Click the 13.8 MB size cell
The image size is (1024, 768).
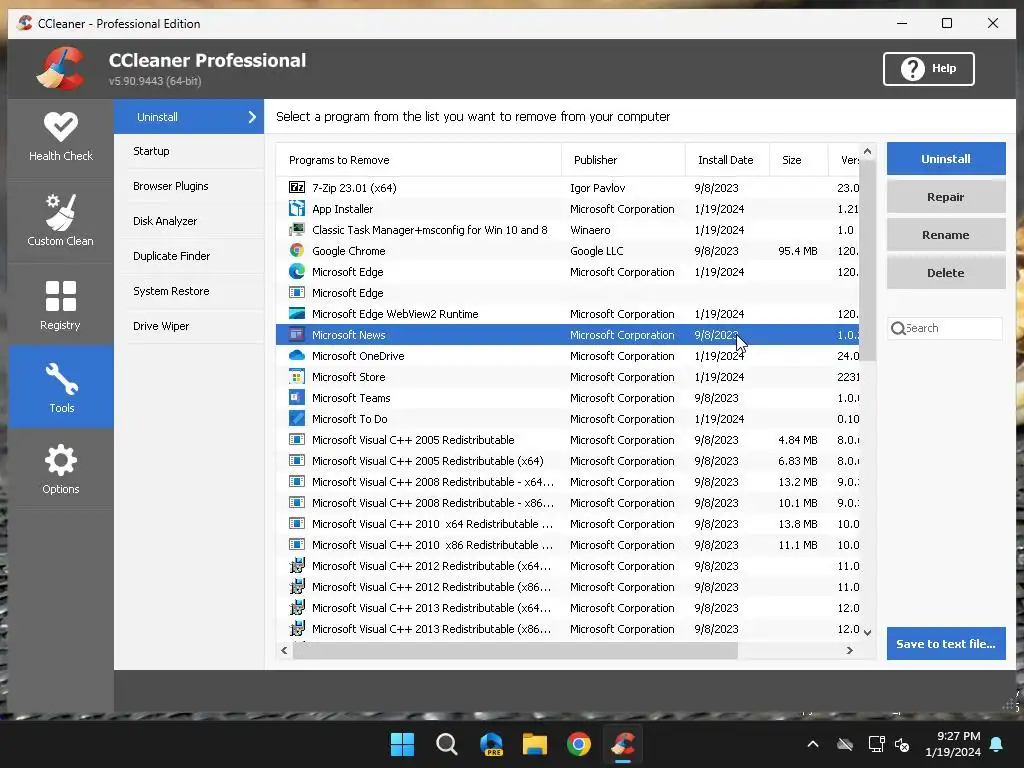[x=797, y=524]
